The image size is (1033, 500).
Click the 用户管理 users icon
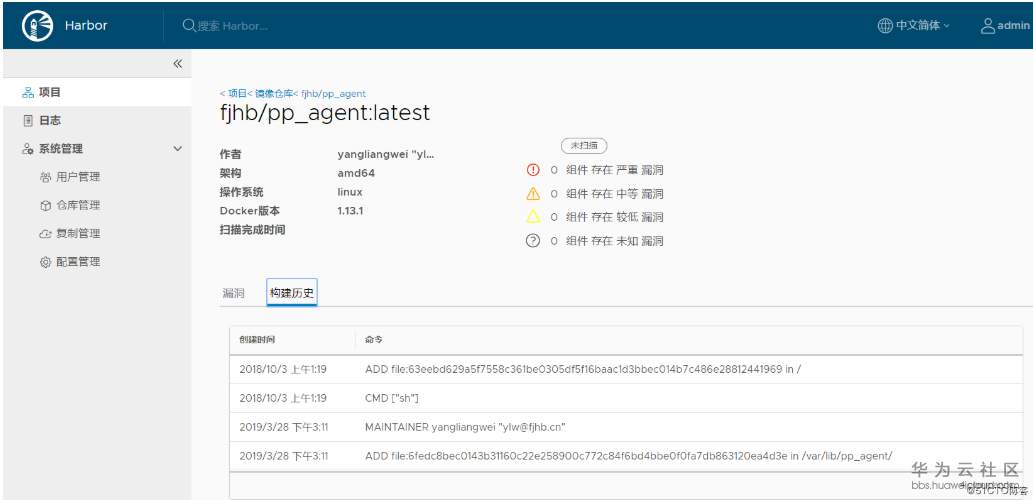[45, 177]
